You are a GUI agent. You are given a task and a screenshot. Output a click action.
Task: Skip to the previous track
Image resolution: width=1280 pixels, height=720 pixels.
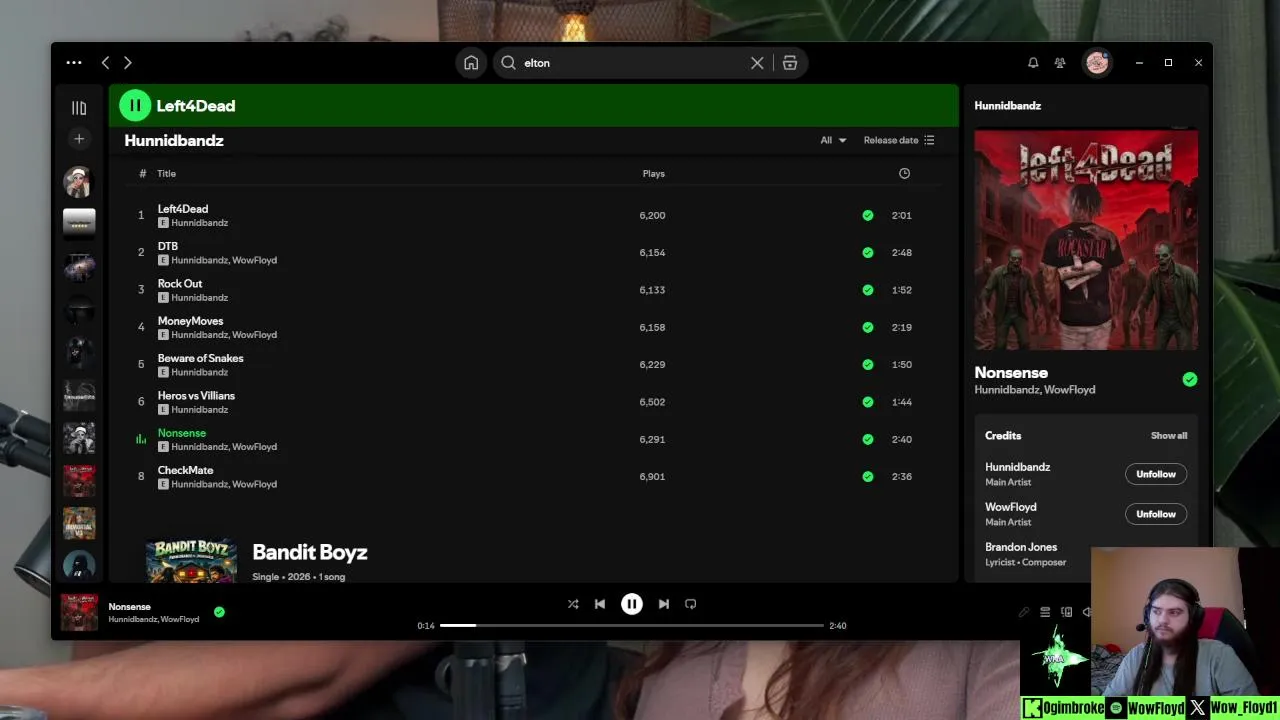[600, 604]
